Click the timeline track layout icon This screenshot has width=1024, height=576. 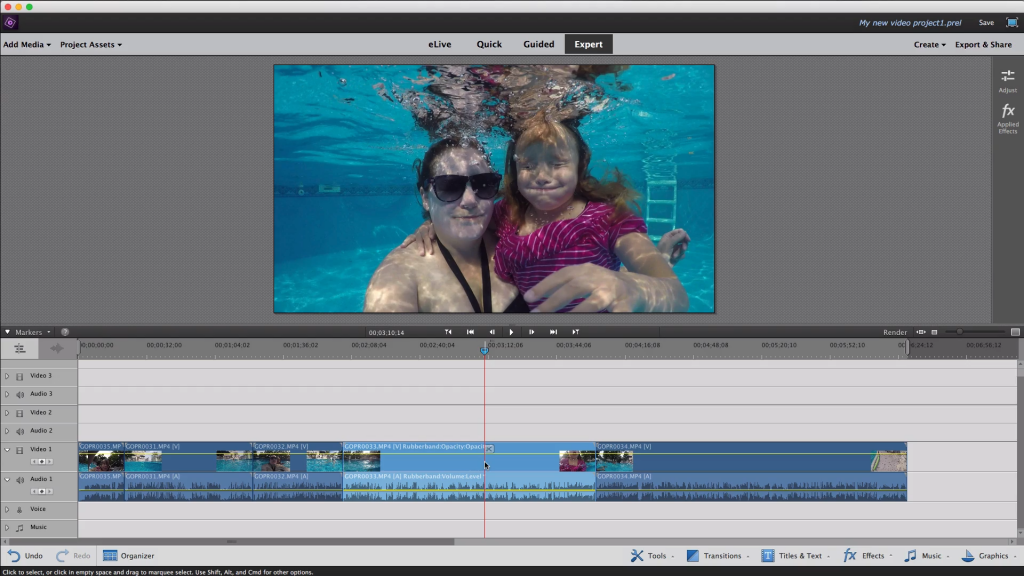click(x=20, y=349)
